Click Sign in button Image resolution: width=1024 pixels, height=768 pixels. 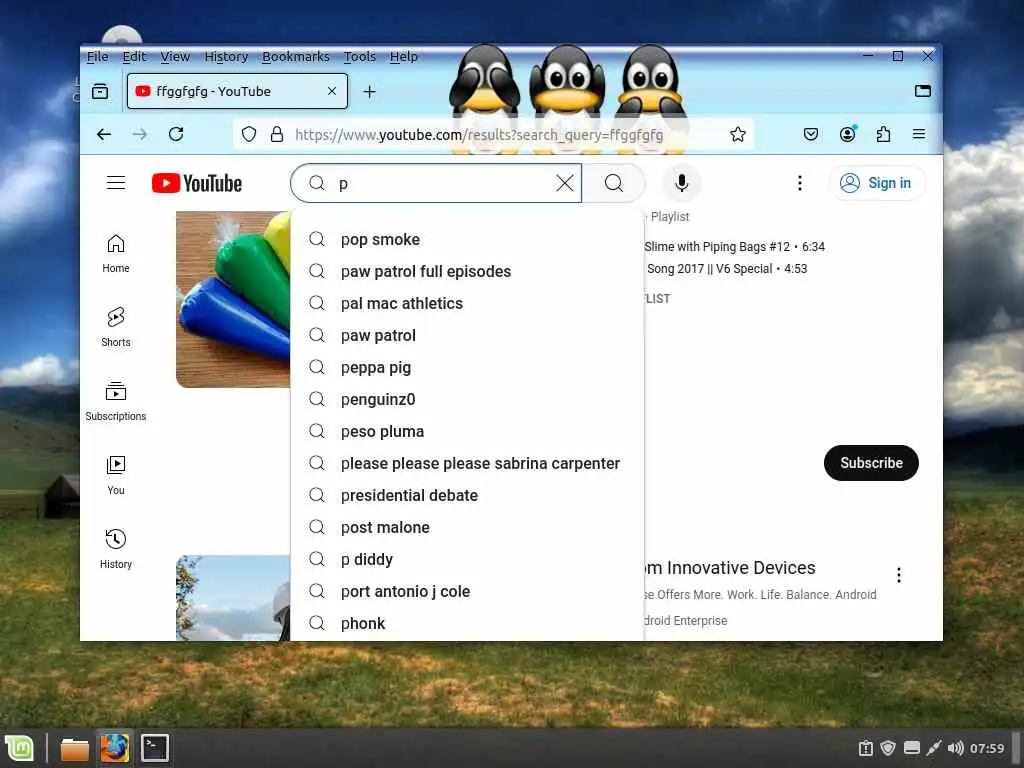coord(877,183)
